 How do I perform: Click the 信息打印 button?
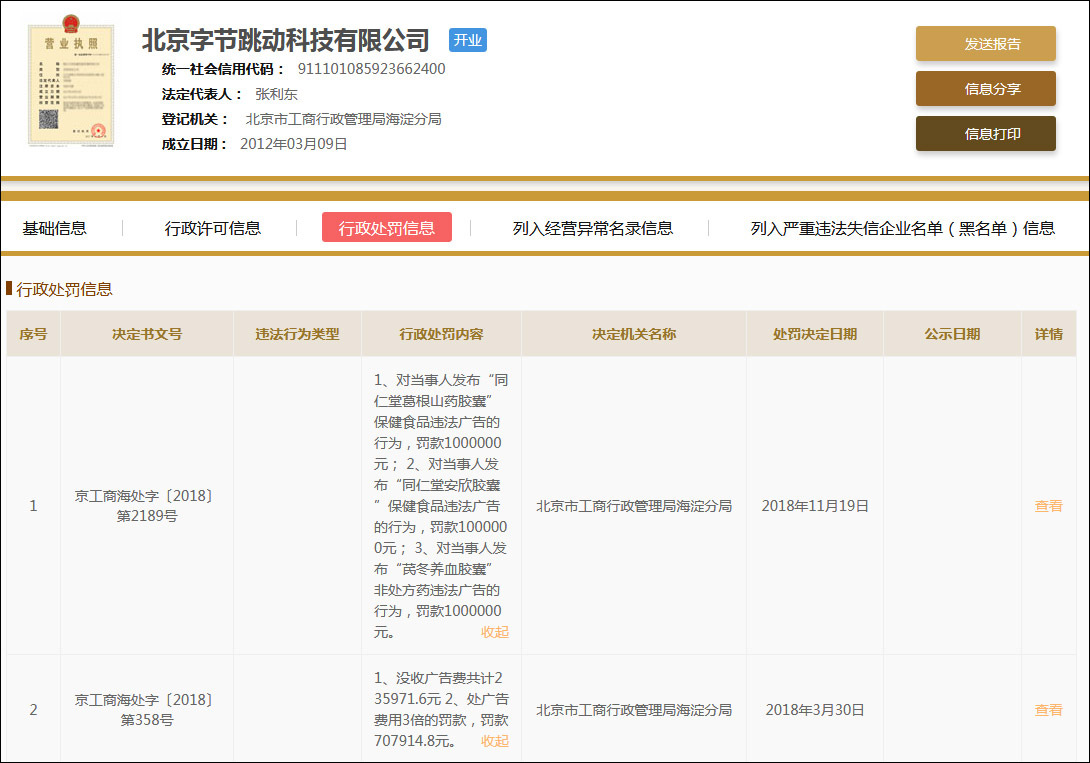tap(985, 133)
